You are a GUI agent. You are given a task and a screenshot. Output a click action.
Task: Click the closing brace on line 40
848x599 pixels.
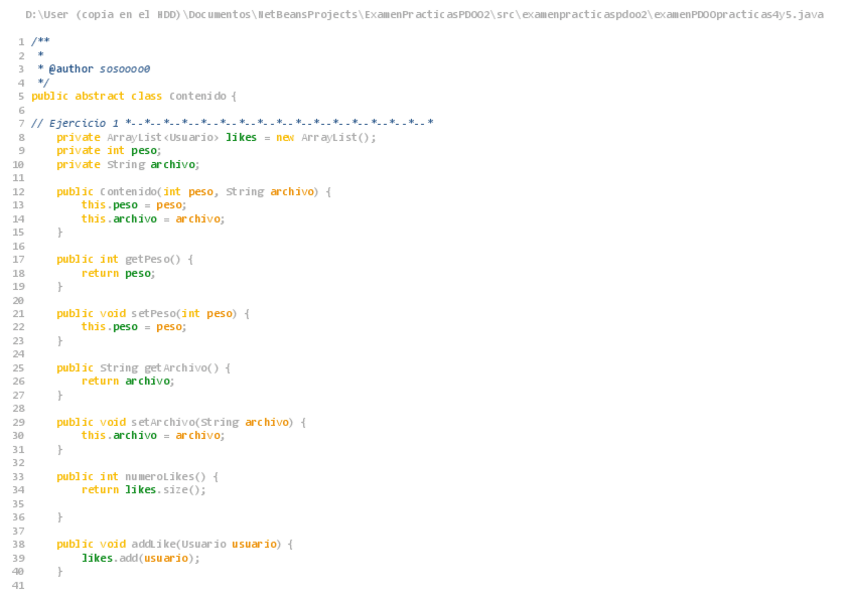[60, 572]
